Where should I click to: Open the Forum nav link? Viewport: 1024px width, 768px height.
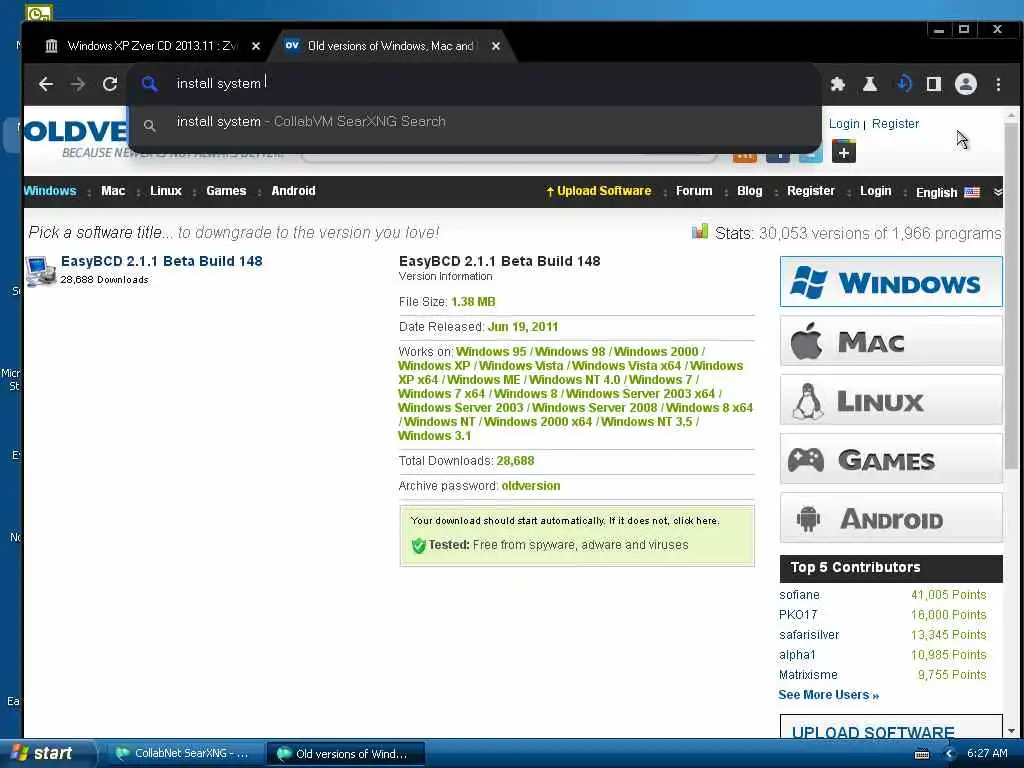[x=694, y=191]
